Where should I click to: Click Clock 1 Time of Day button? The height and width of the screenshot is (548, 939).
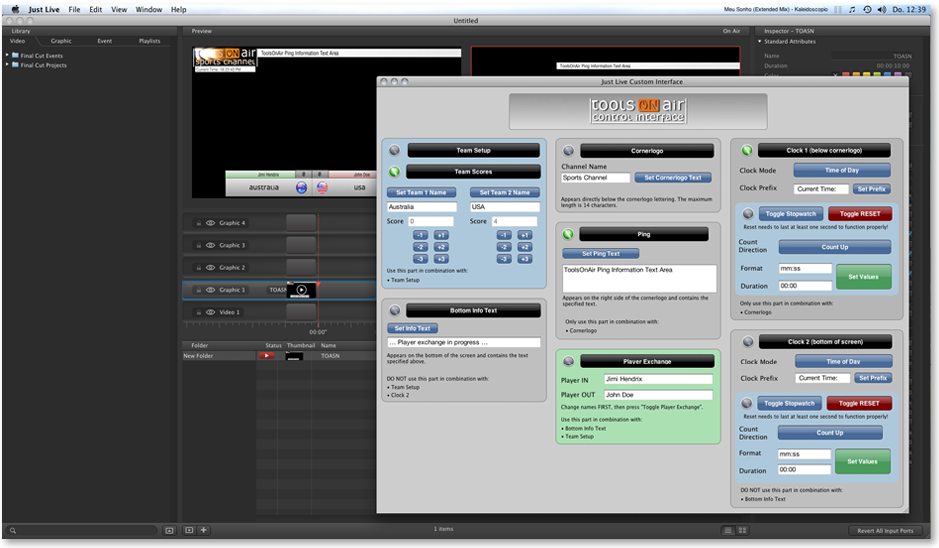[x=842, y=170]
